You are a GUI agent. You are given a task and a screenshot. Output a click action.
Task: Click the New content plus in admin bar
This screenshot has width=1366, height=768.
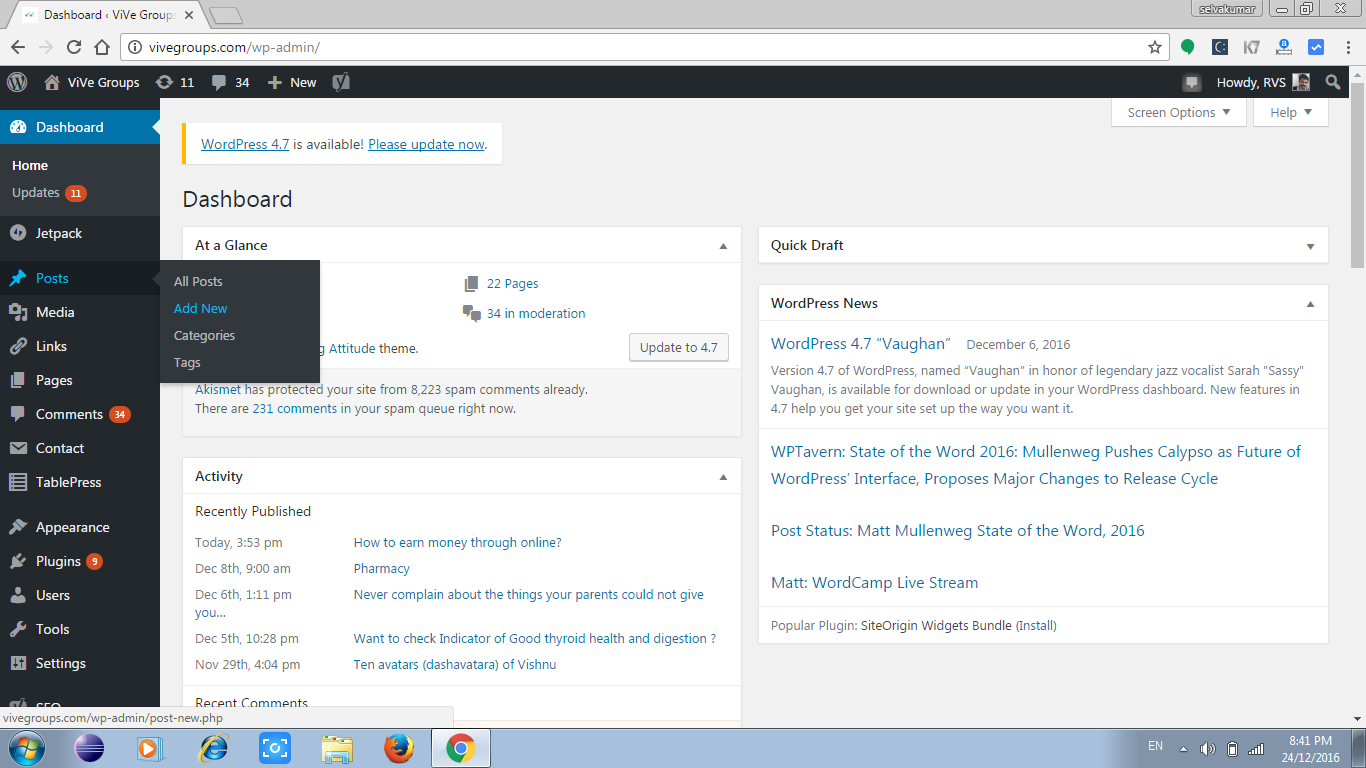click(292, 82)
